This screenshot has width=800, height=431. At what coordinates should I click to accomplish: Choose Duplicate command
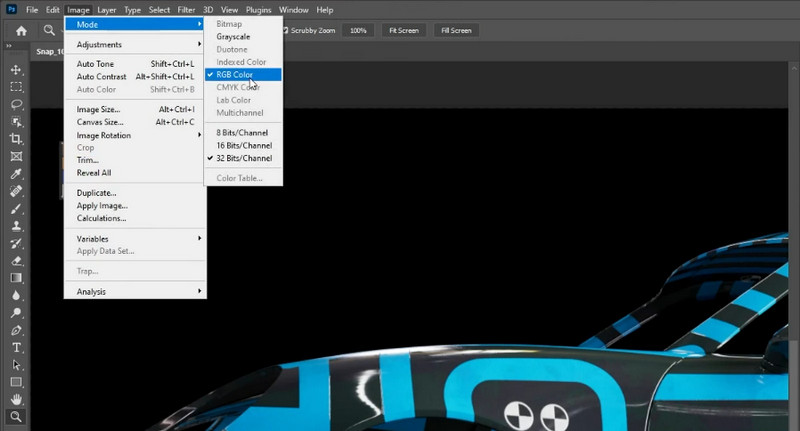135,193
